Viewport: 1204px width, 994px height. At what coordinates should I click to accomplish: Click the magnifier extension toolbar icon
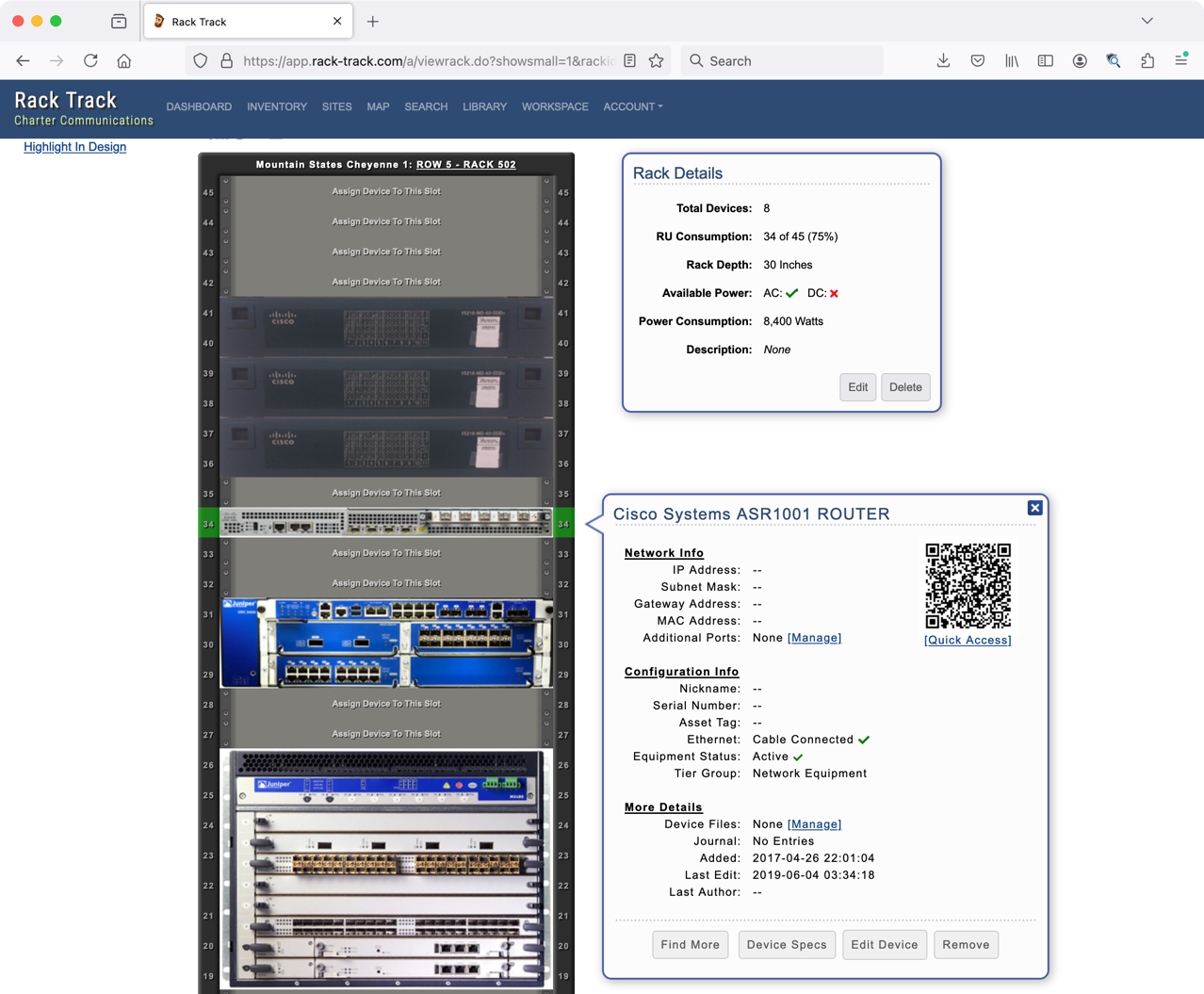click(1114, 60)
